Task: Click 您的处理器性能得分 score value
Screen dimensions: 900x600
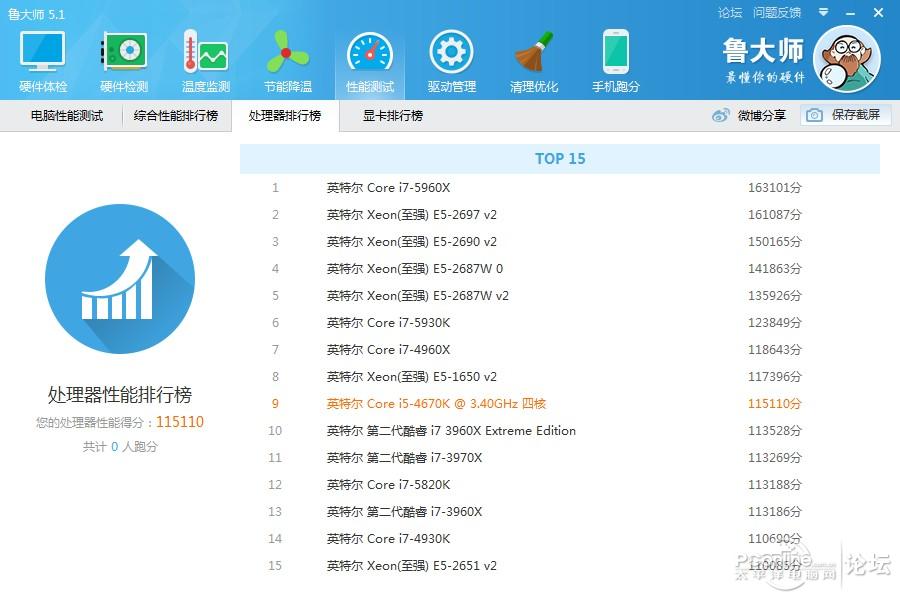Action: (x=180, y=422)
